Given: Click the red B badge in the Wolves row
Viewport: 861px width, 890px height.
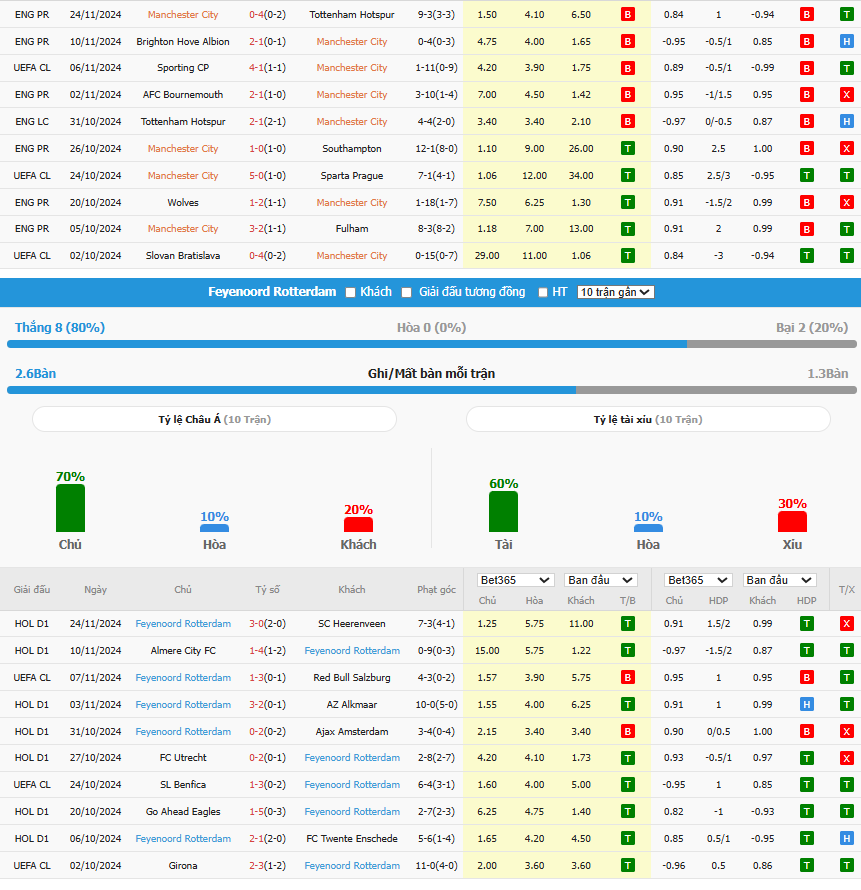Looking at the screenshot, I should tap(807, 203).
